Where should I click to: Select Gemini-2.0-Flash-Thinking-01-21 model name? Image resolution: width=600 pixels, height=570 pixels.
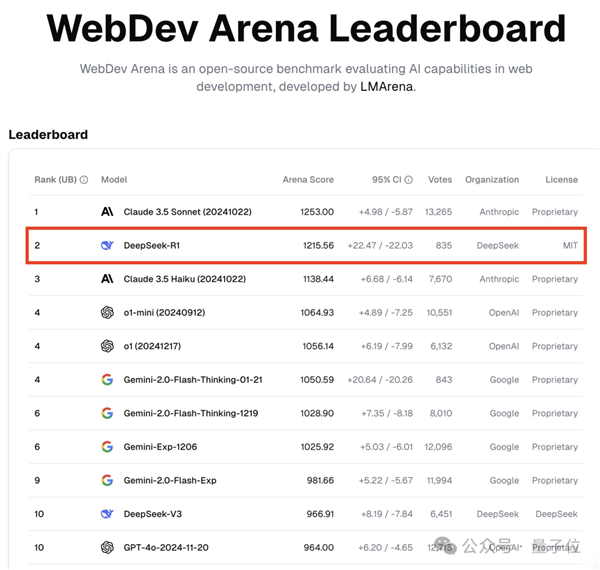pos(194,380)
